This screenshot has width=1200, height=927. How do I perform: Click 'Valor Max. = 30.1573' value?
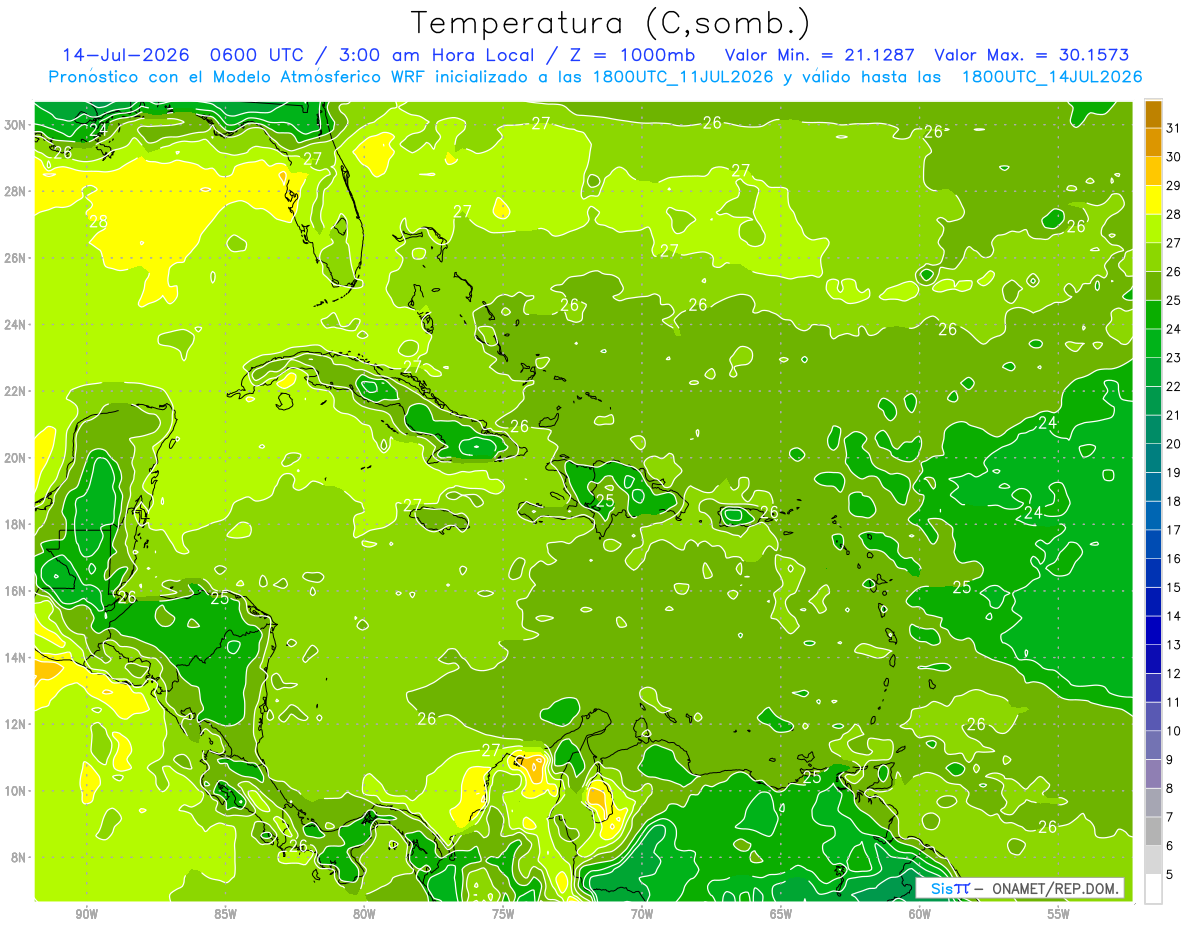pyautogui.click(x=1031, y=54)
